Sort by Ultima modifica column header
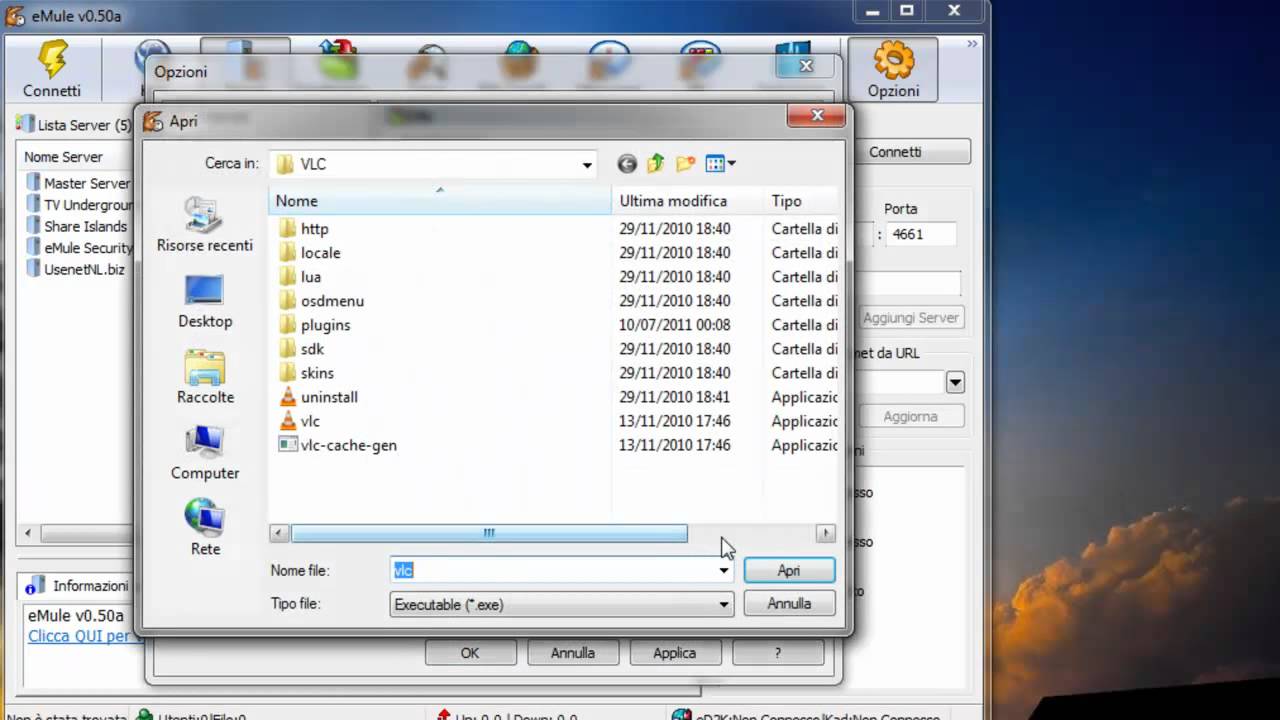 pos(687,201)
